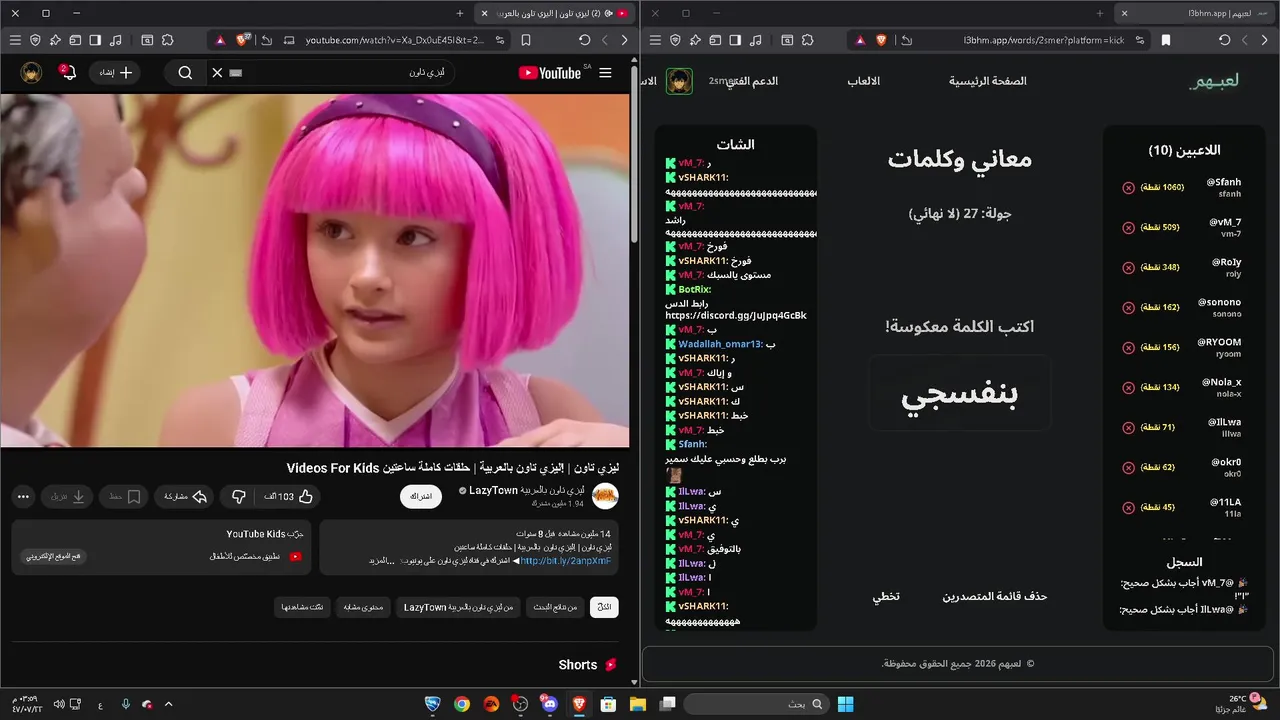Open 'الالعاب' menu on l3bhm
The image size is (1280, 720).
864,81
